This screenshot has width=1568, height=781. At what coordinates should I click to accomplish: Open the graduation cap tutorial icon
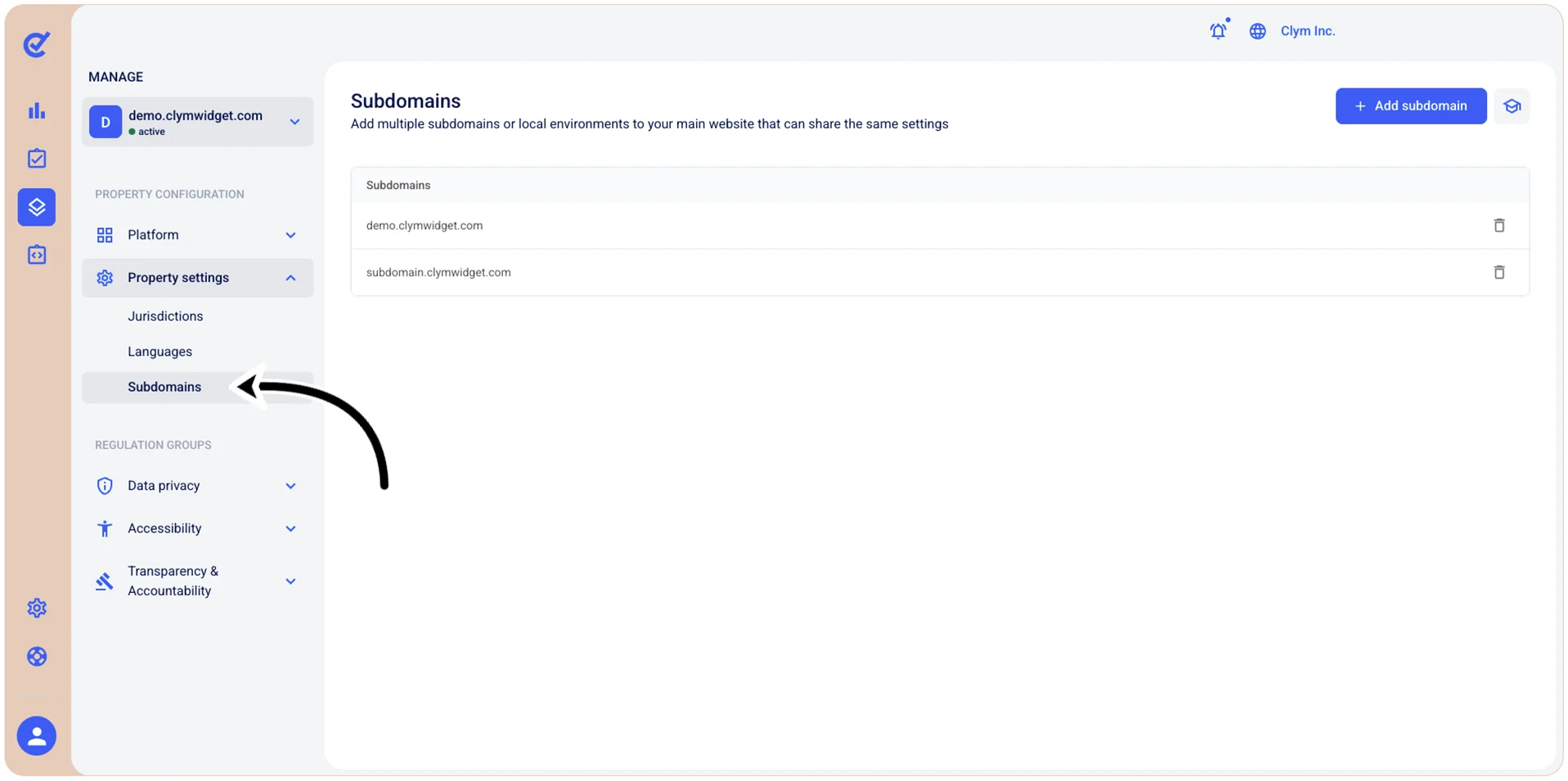click(1512, 106)
